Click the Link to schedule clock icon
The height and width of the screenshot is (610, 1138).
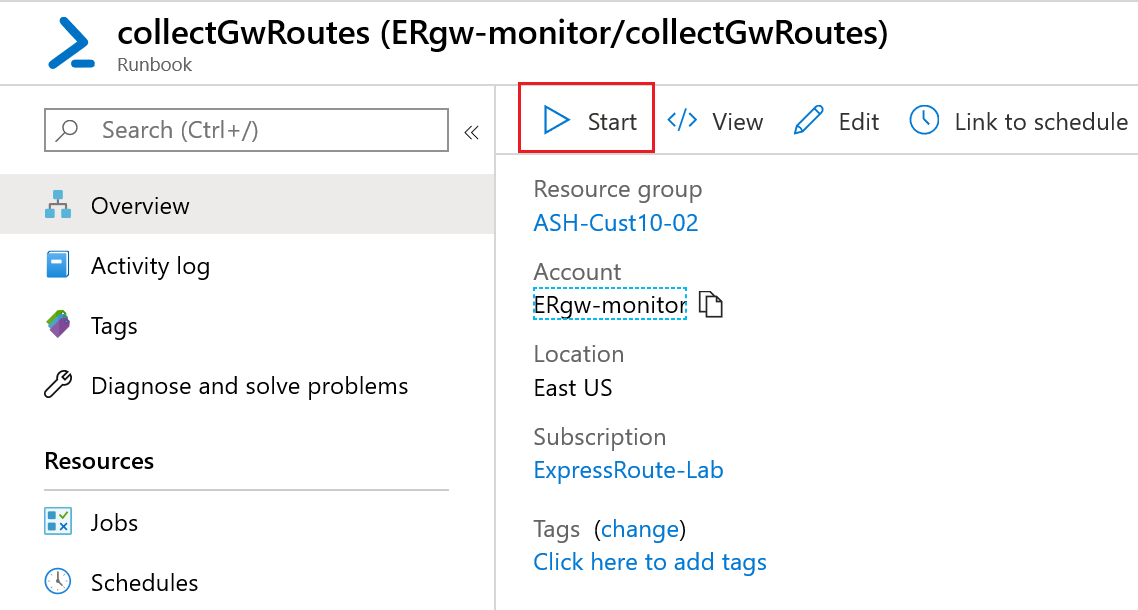point(924,121)
